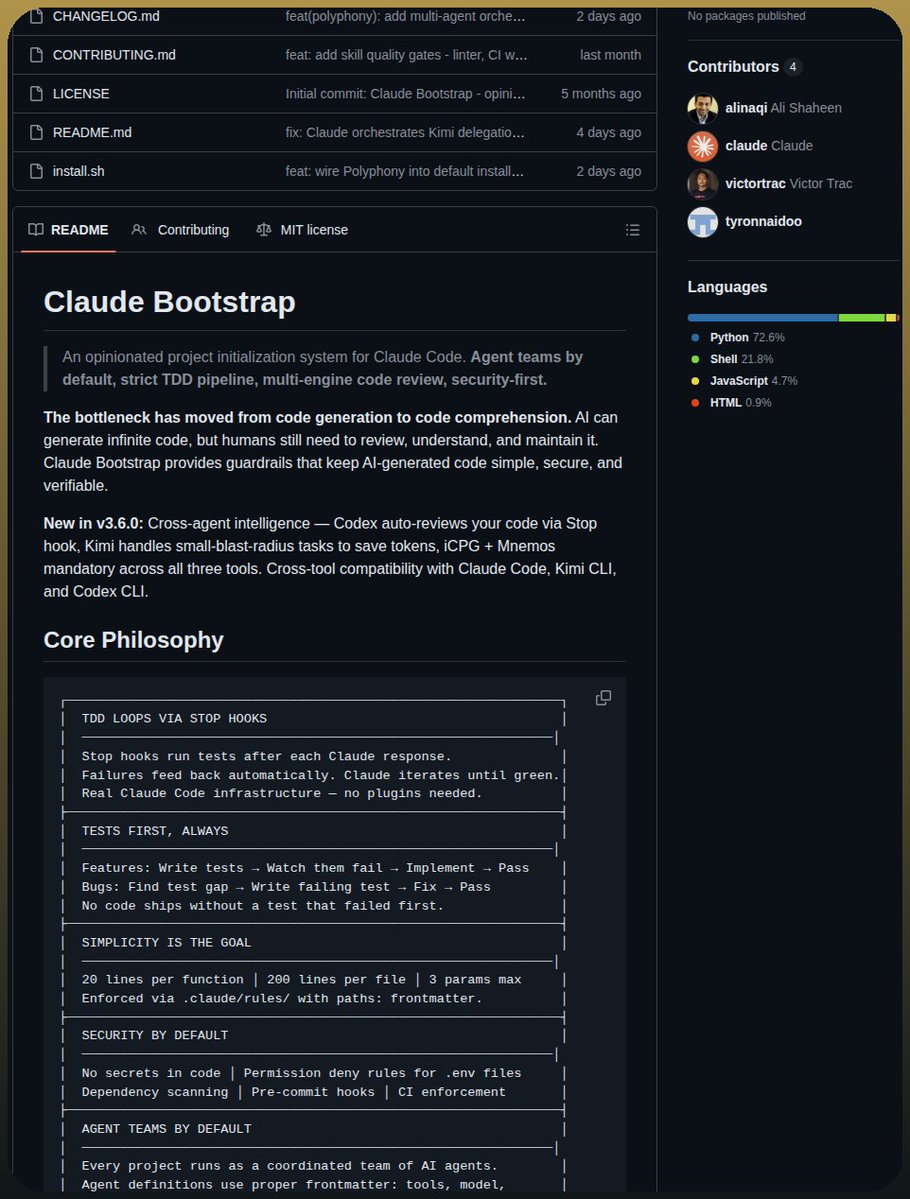Click the '5 months ago' timestamp for LICENSE
Viewport: 910px width, 1199px height.
pos(601,94)
